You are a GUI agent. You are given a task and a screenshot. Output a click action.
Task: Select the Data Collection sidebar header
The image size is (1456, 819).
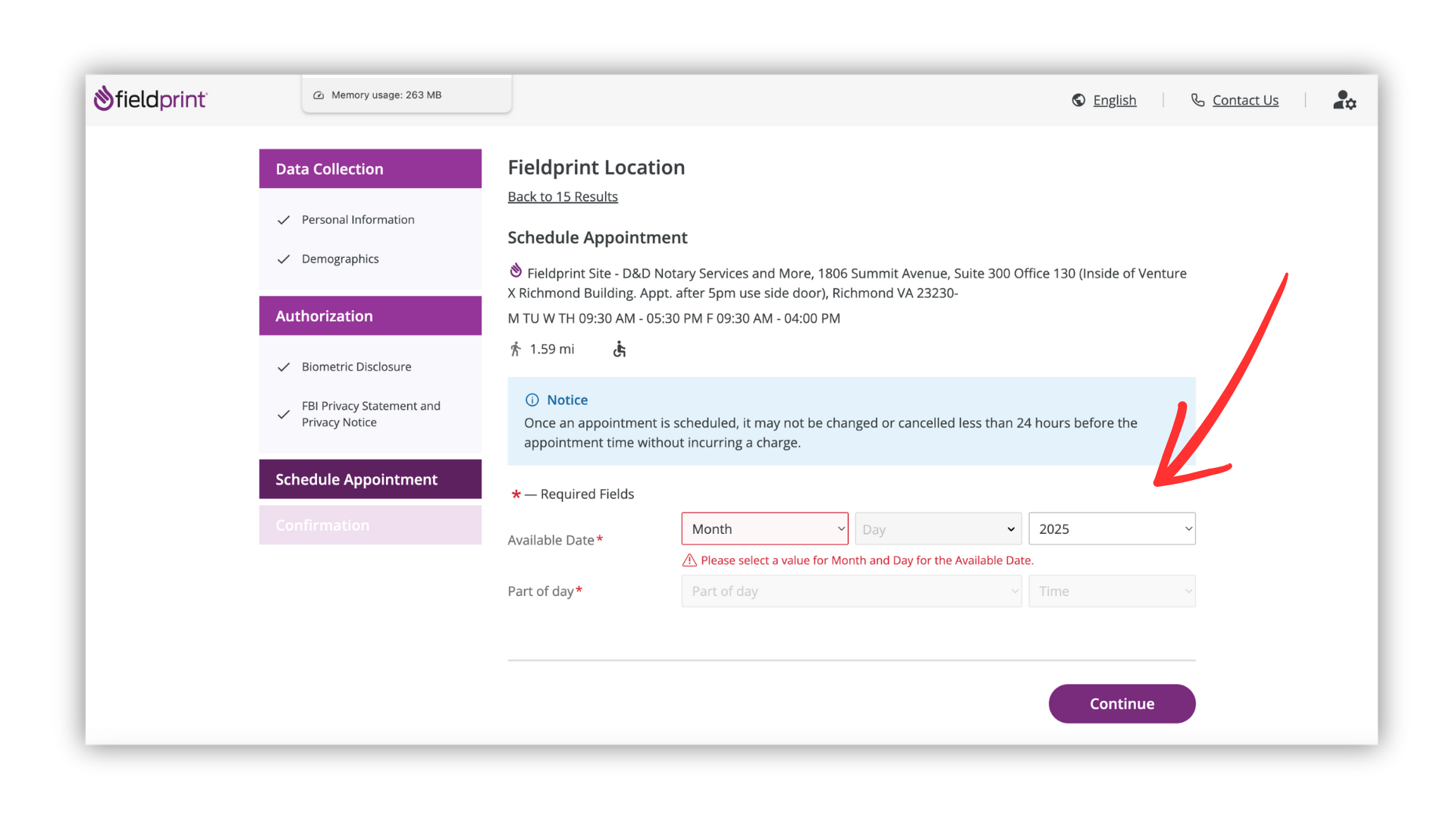pyautogui.click(x=370, y=168)
